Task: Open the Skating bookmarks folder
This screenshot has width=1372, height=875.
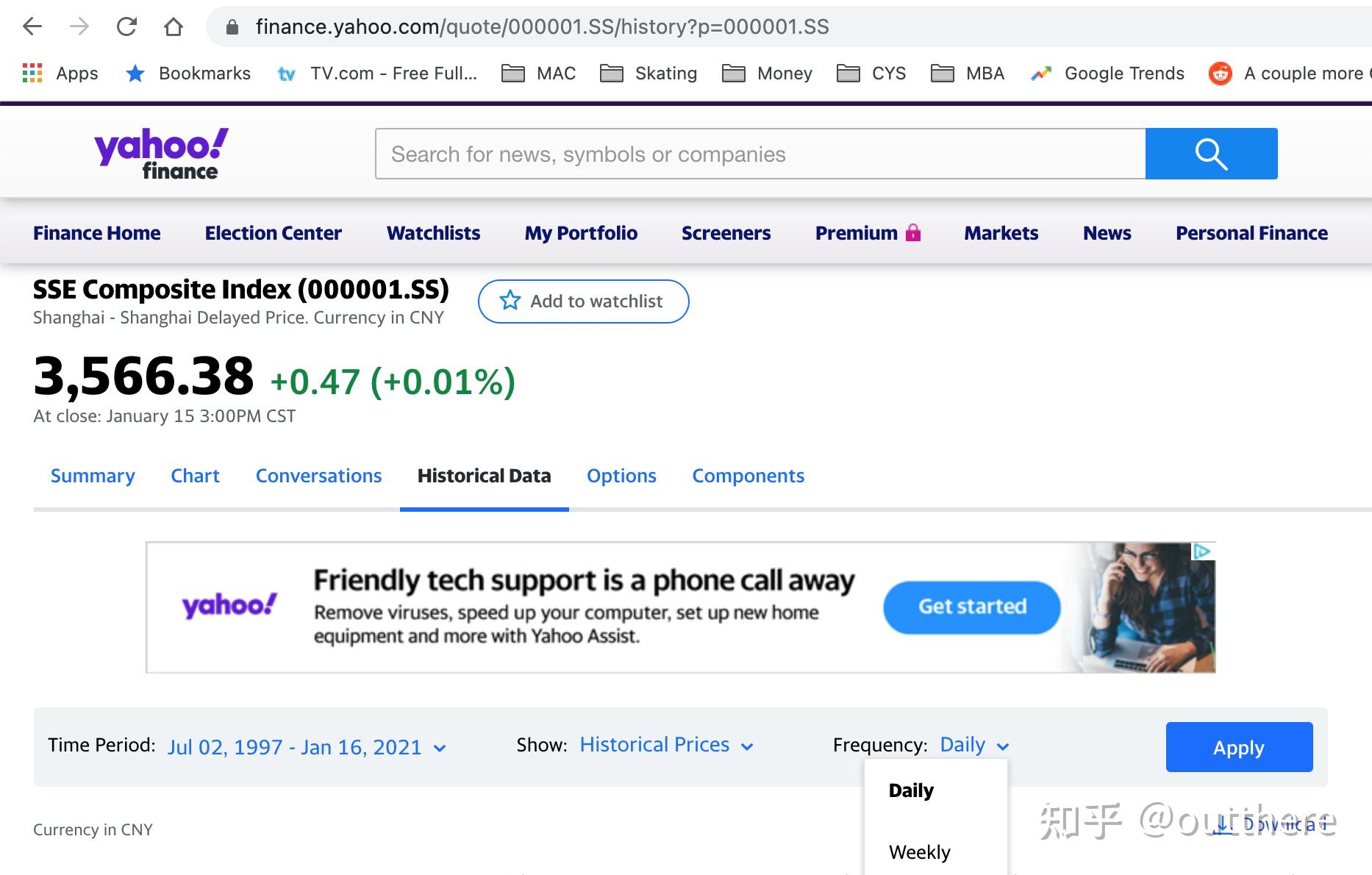Action: click(649, 74)
